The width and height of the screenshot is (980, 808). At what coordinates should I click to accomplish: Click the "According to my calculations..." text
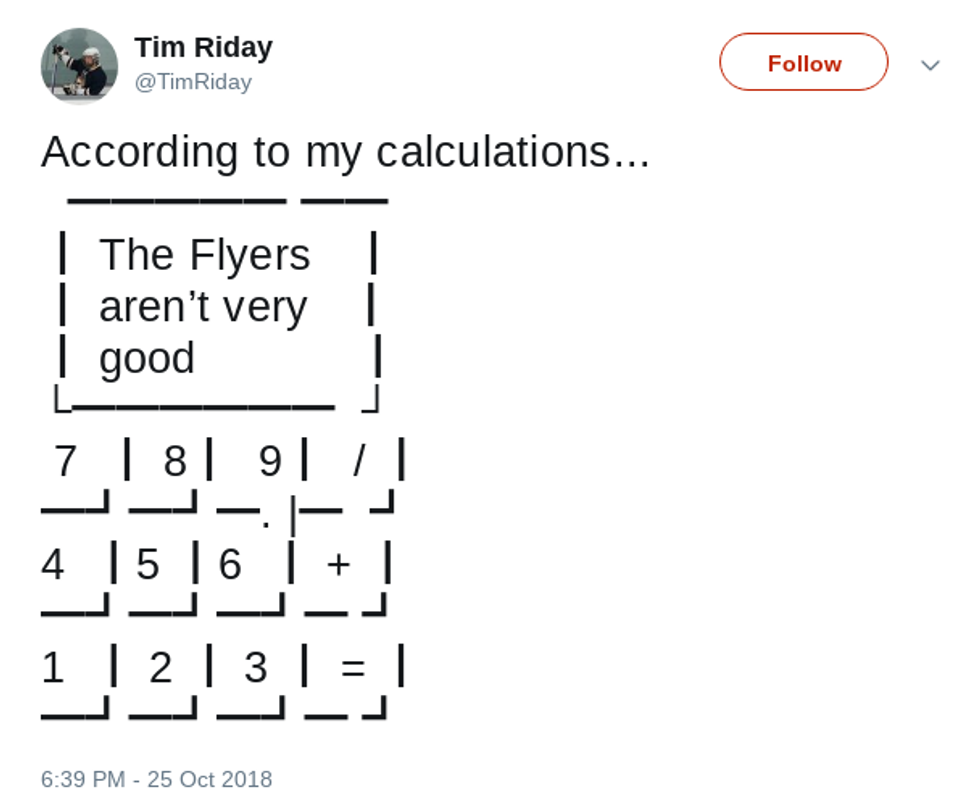click(x=345, y=152)
